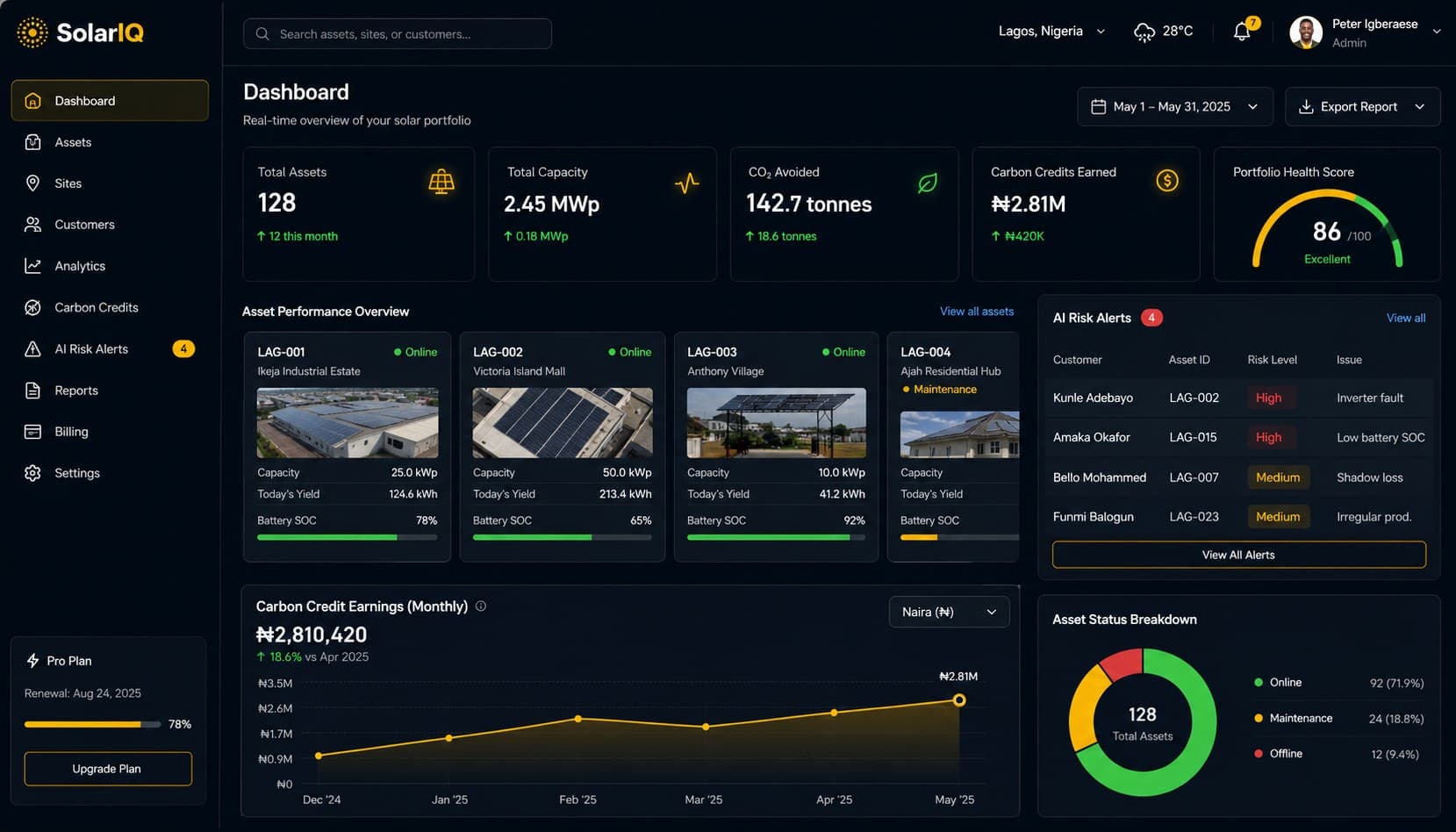Click the Pro Plan lightning bolt icon

click(32, 660)
